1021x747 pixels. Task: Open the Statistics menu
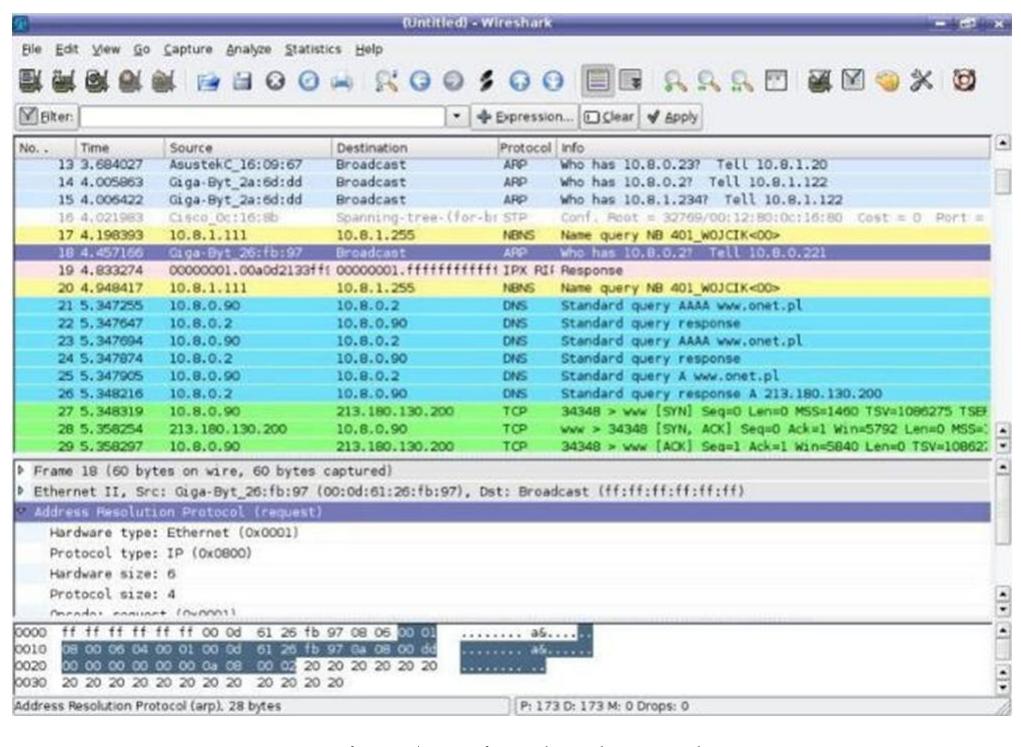tap(313, 49)
